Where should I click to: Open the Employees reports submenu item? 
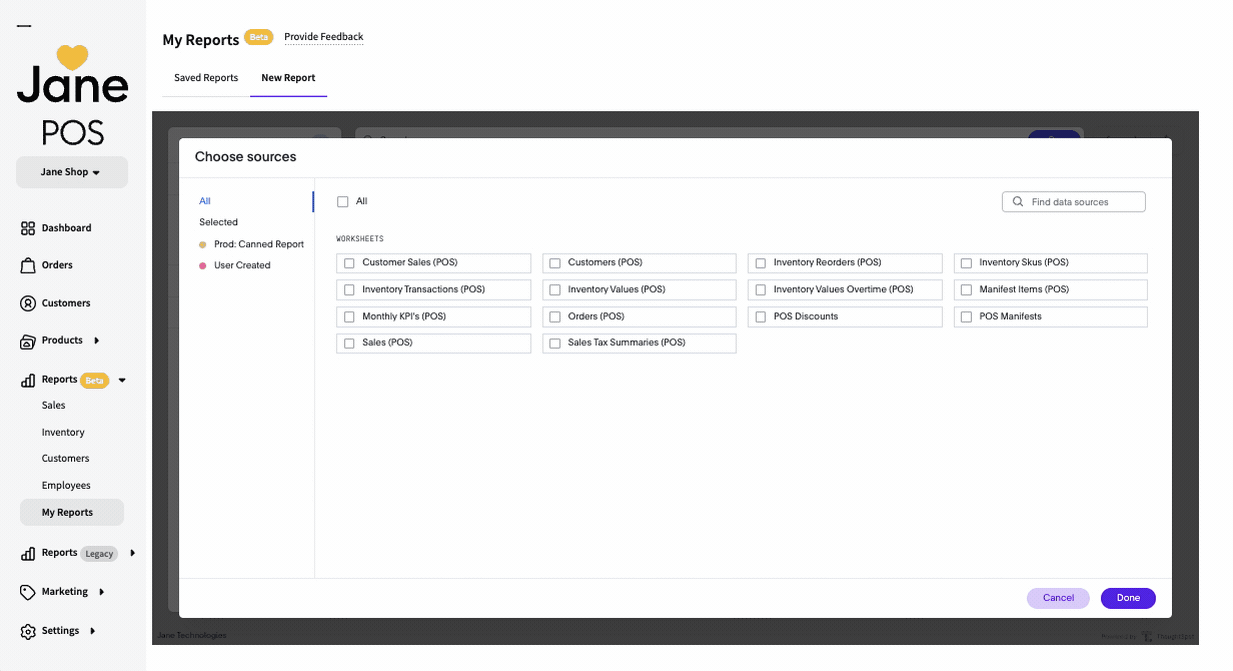[66, 485]
